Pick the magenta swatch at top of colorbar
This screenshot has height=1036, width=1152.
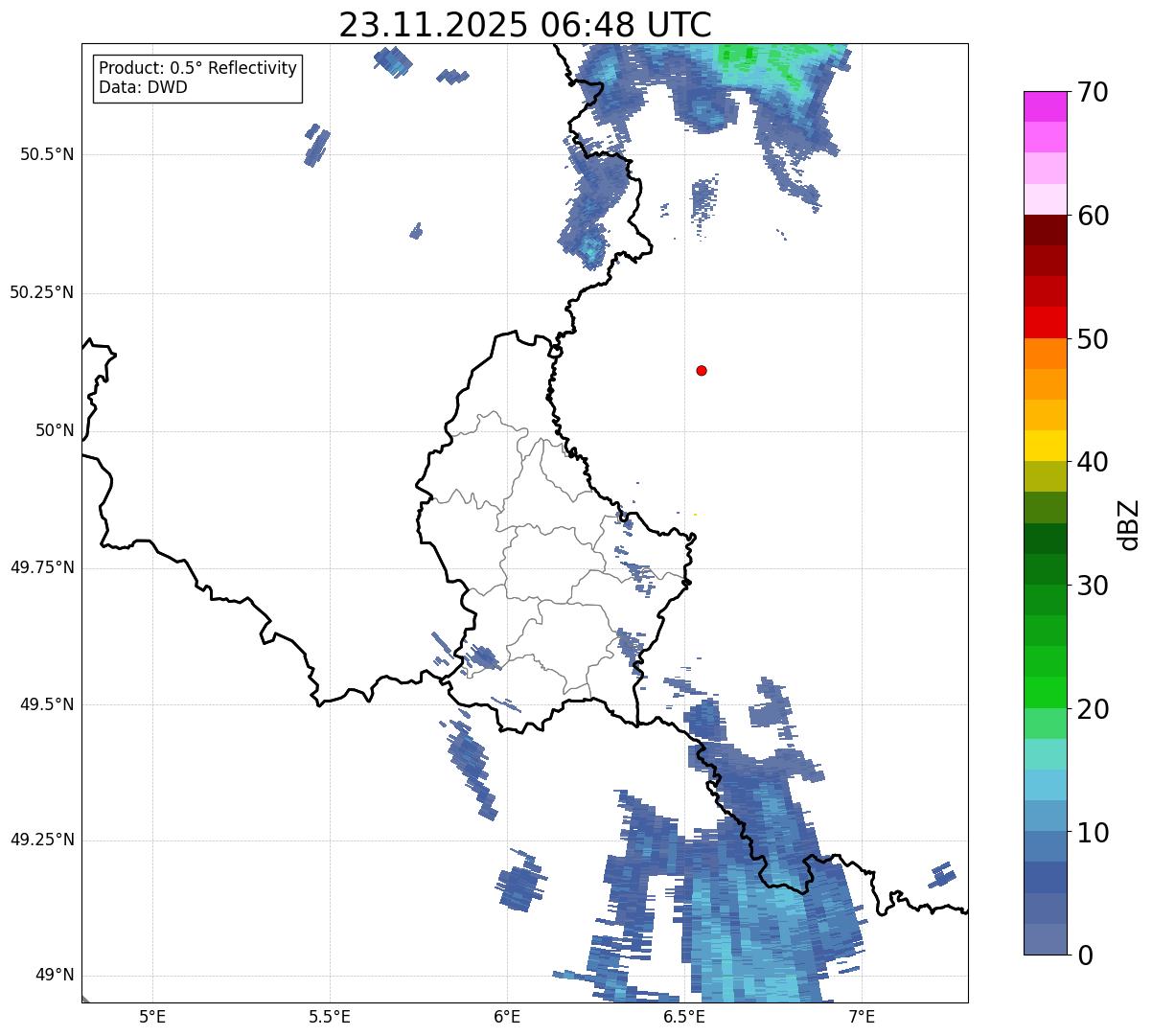1045,106
